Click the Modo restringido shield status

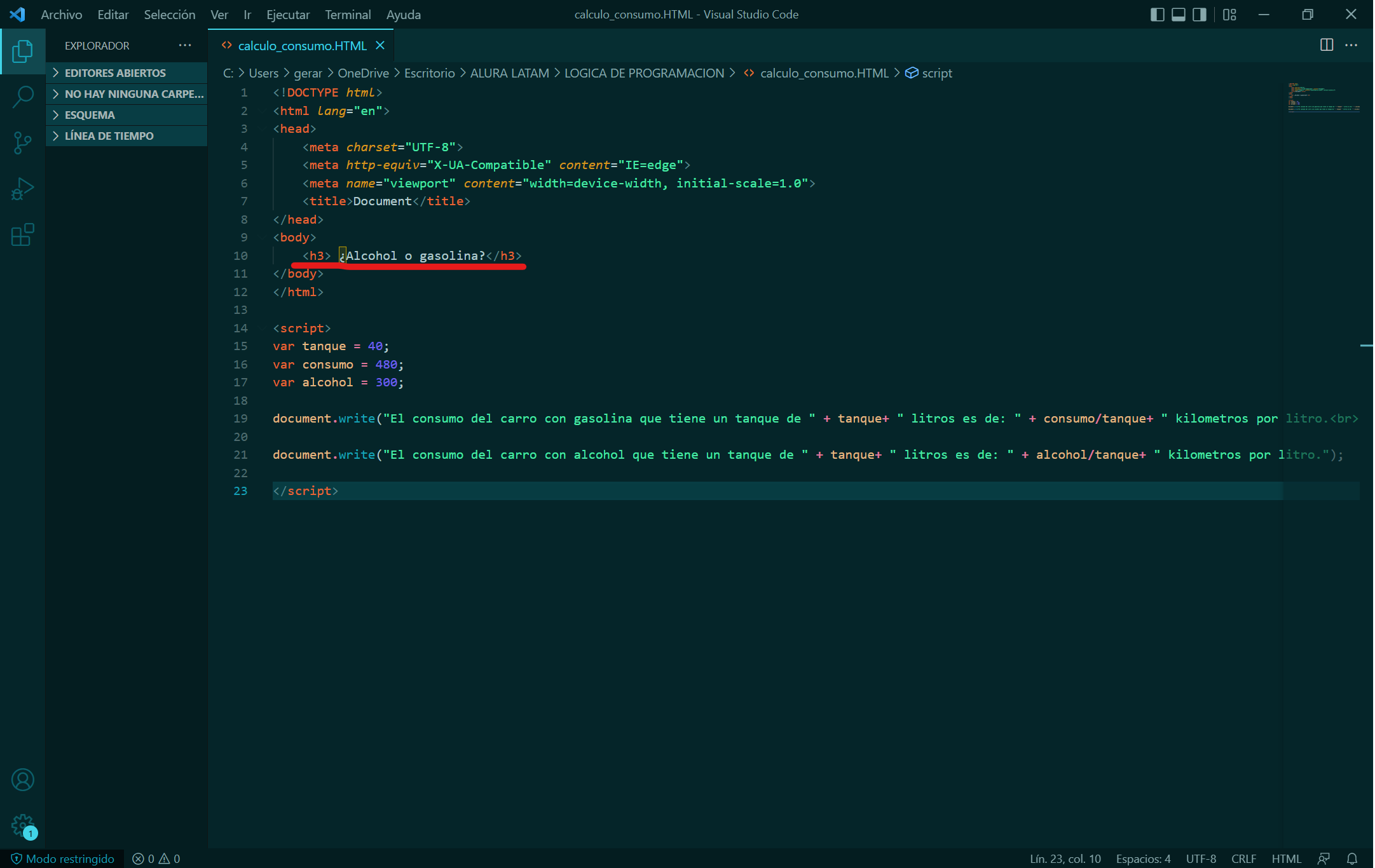tap(63, 858)
